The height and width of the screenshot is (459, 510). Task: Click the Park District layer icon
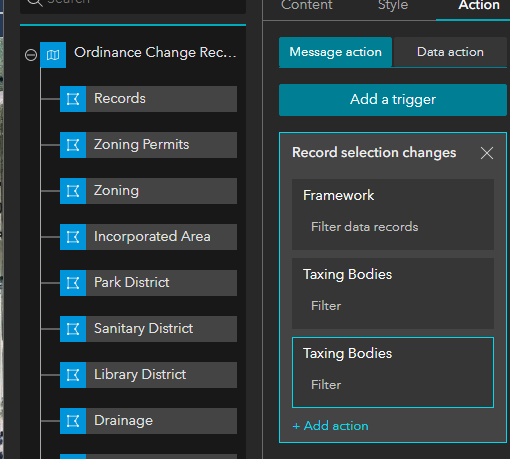pos(73,283)
